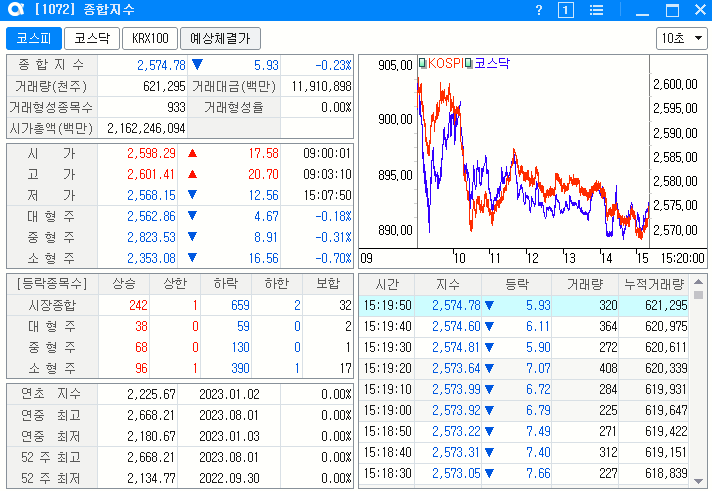The height and width of the screenshot is (491, 712).
Task: Open the 예상체결가 tab
Action: click(x=220, y=39)
